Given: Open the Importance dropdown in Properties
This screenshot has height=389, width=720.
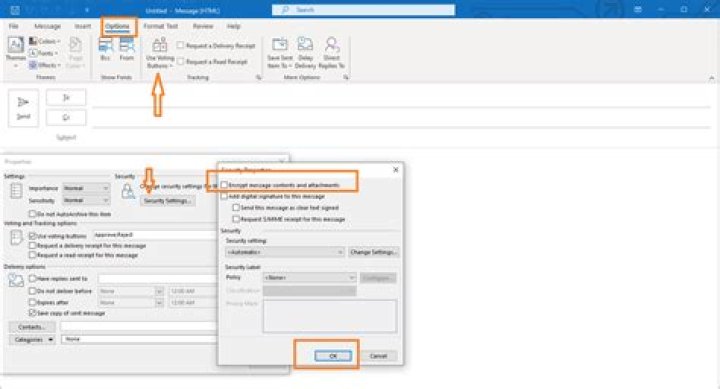Looking at the screenshot, I should pyautogui.click(x=86, y=188).
